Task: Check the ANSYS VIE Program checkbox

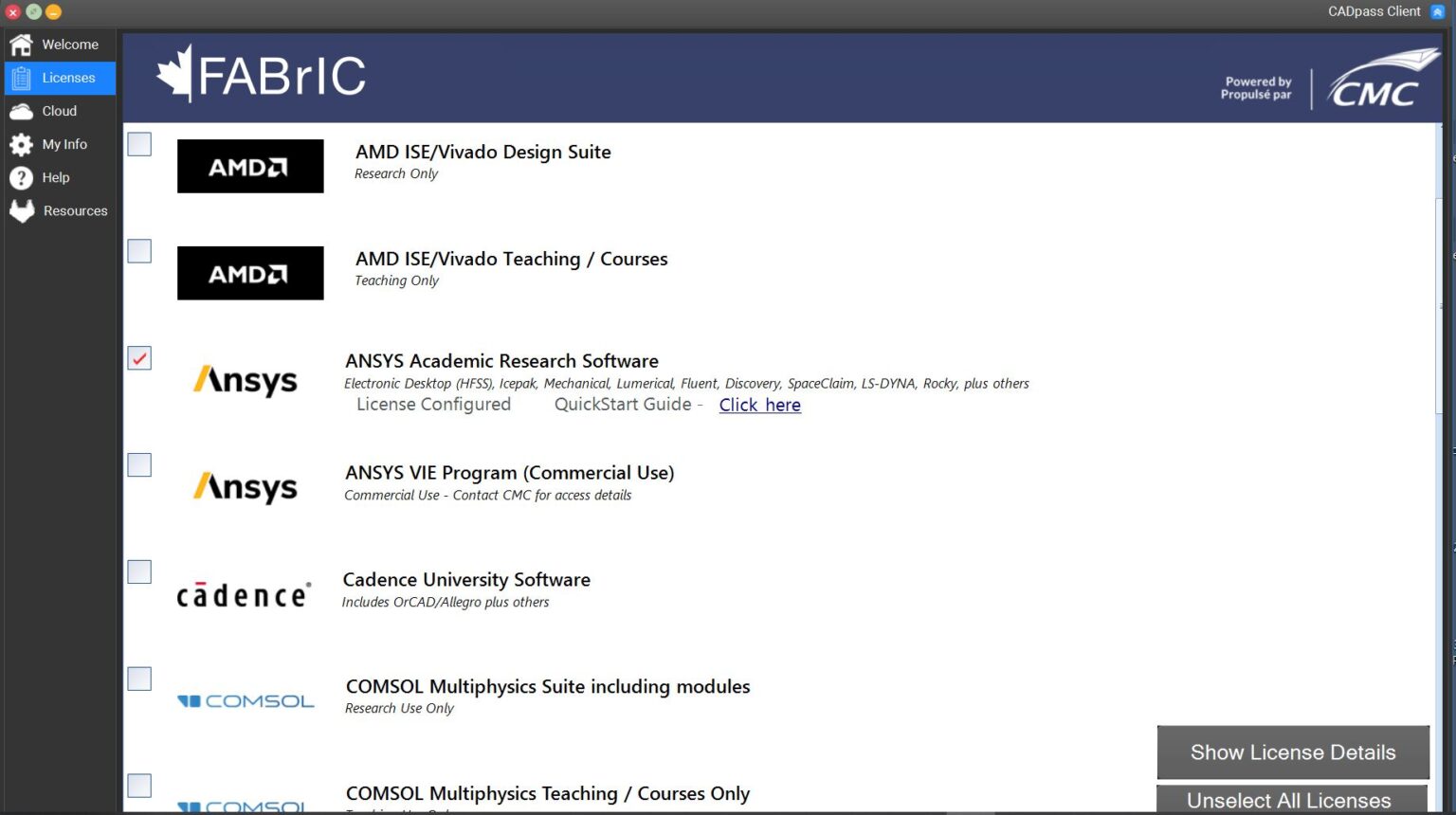Action: (138, 464)
